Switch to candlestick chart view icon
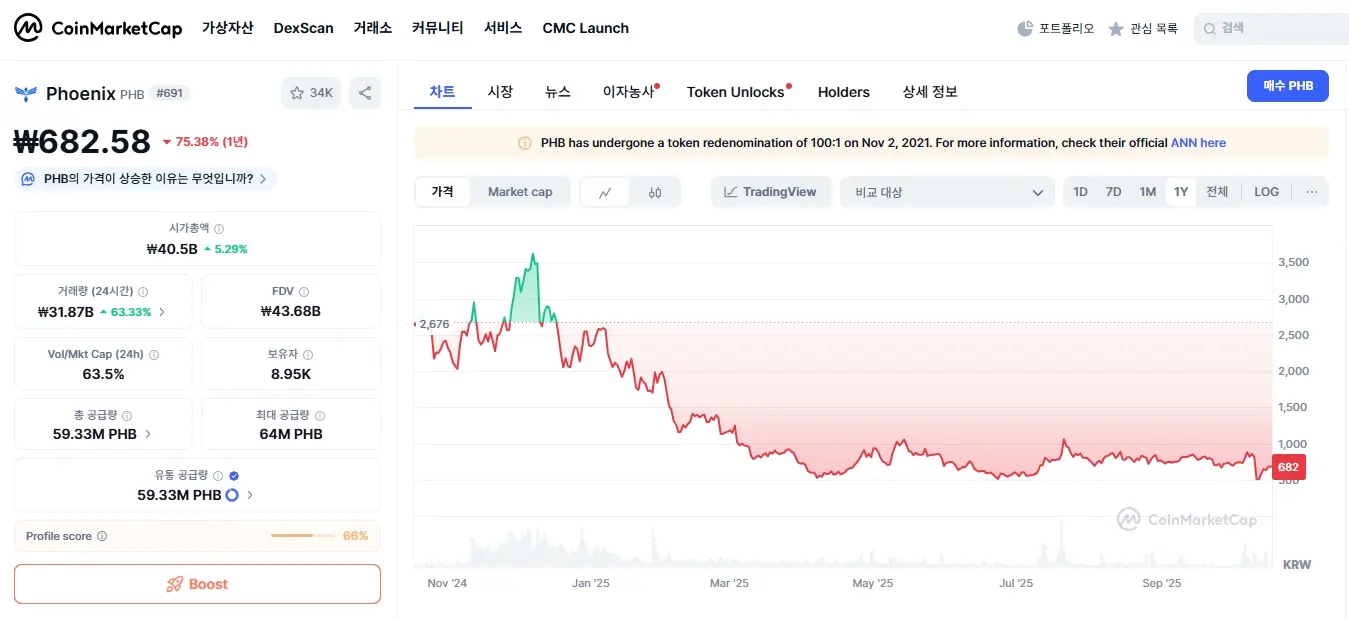Image resolution: width=1349 pixels, height=619 pixels. pyautogui.click(x=655, y=192)
